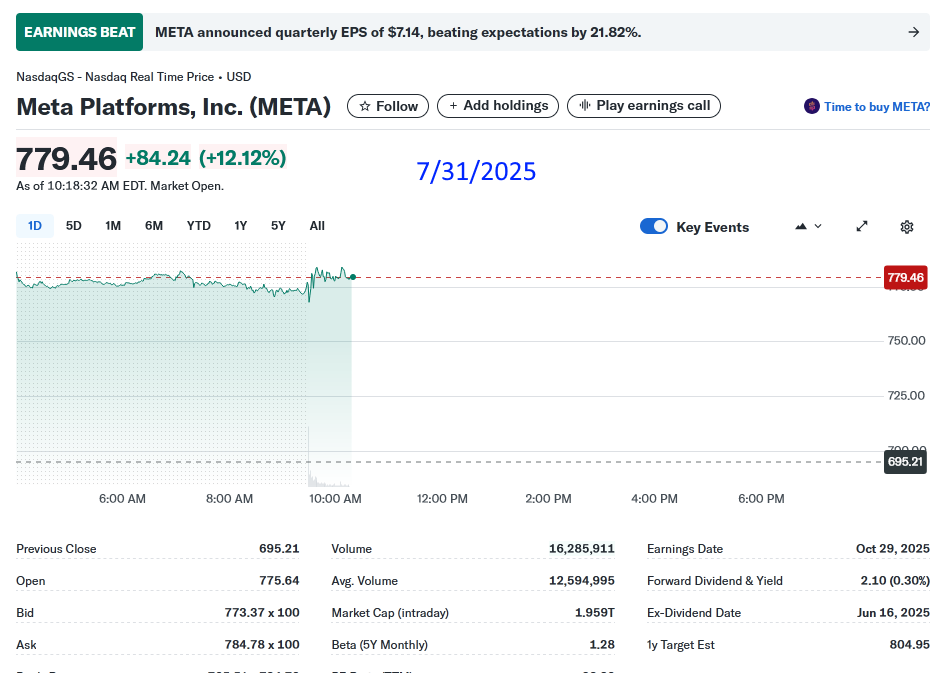Click the icon beside 'Time to buy META?'
Screen dimensions: 946x673
point(811,106)
